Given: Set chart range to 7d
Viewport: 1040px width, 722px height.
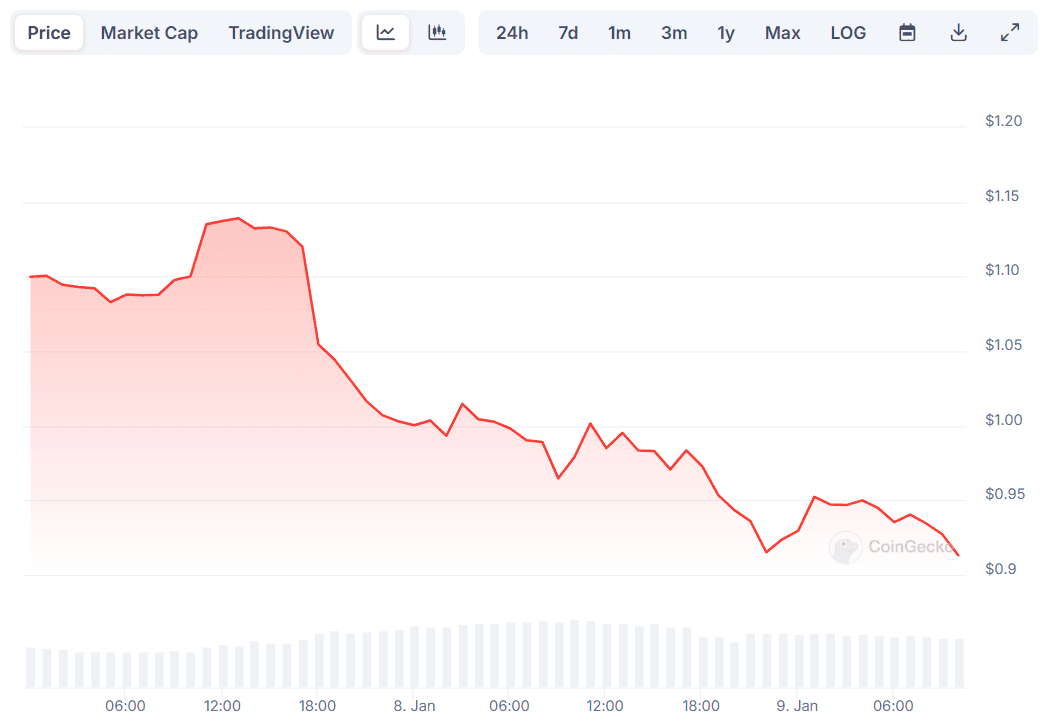Looking at the screenshot, I should tap(568, 33).
